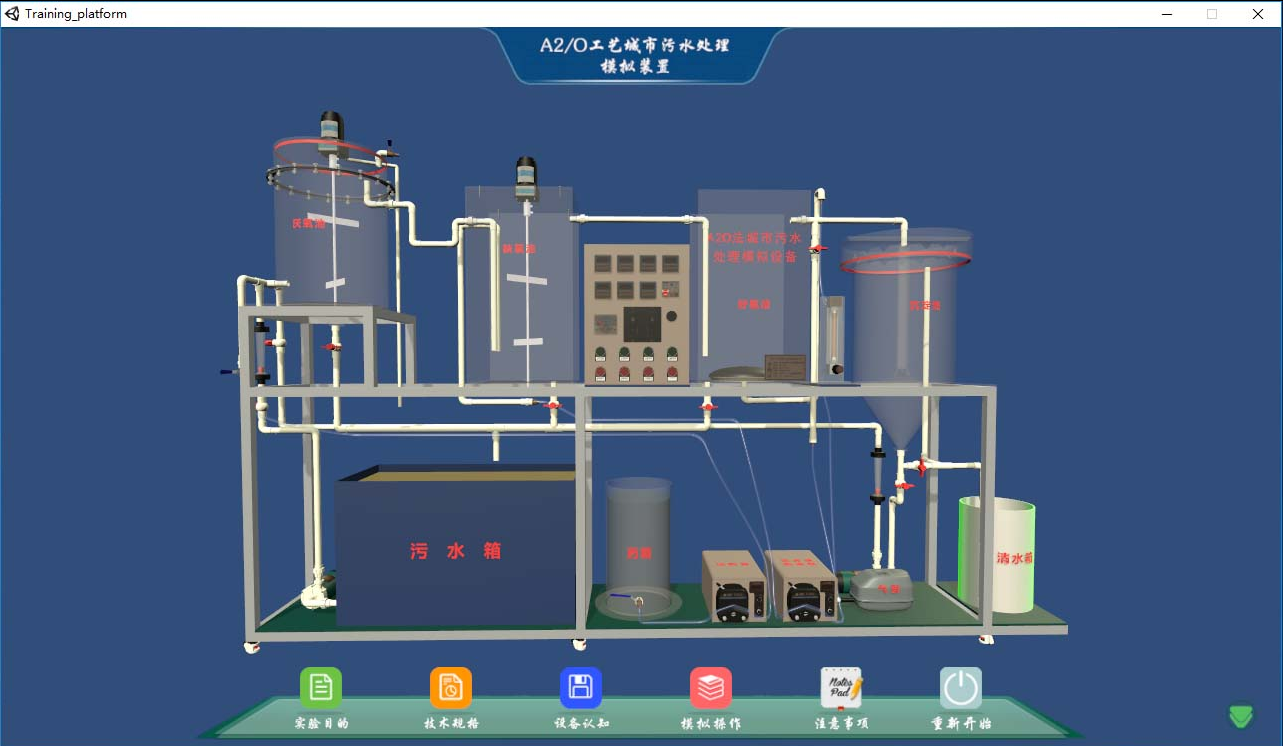Collapse bottom menu with green down arrow
The height and width of the screenshot is (746, 1283).
pos(1241,716)
